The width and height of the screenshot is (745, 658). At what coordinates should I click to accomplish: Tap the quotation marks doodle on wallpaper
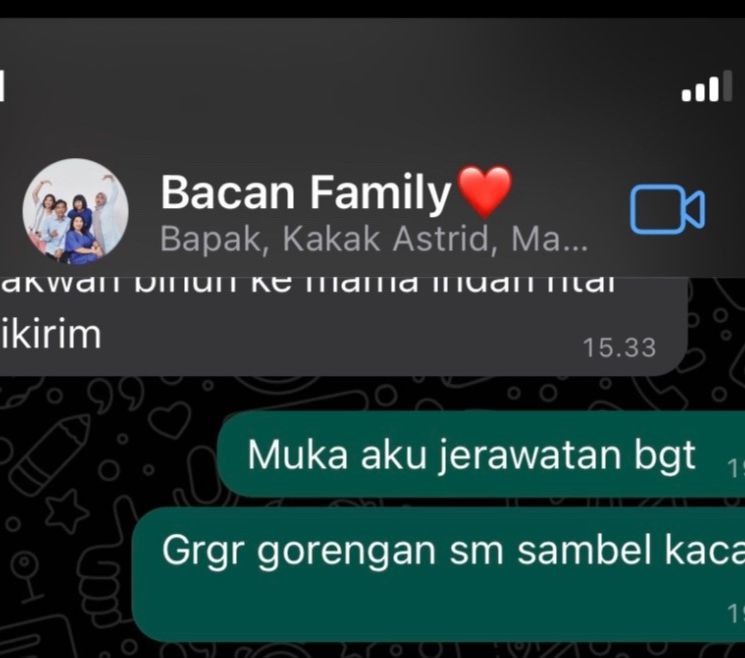click(116, 395)
